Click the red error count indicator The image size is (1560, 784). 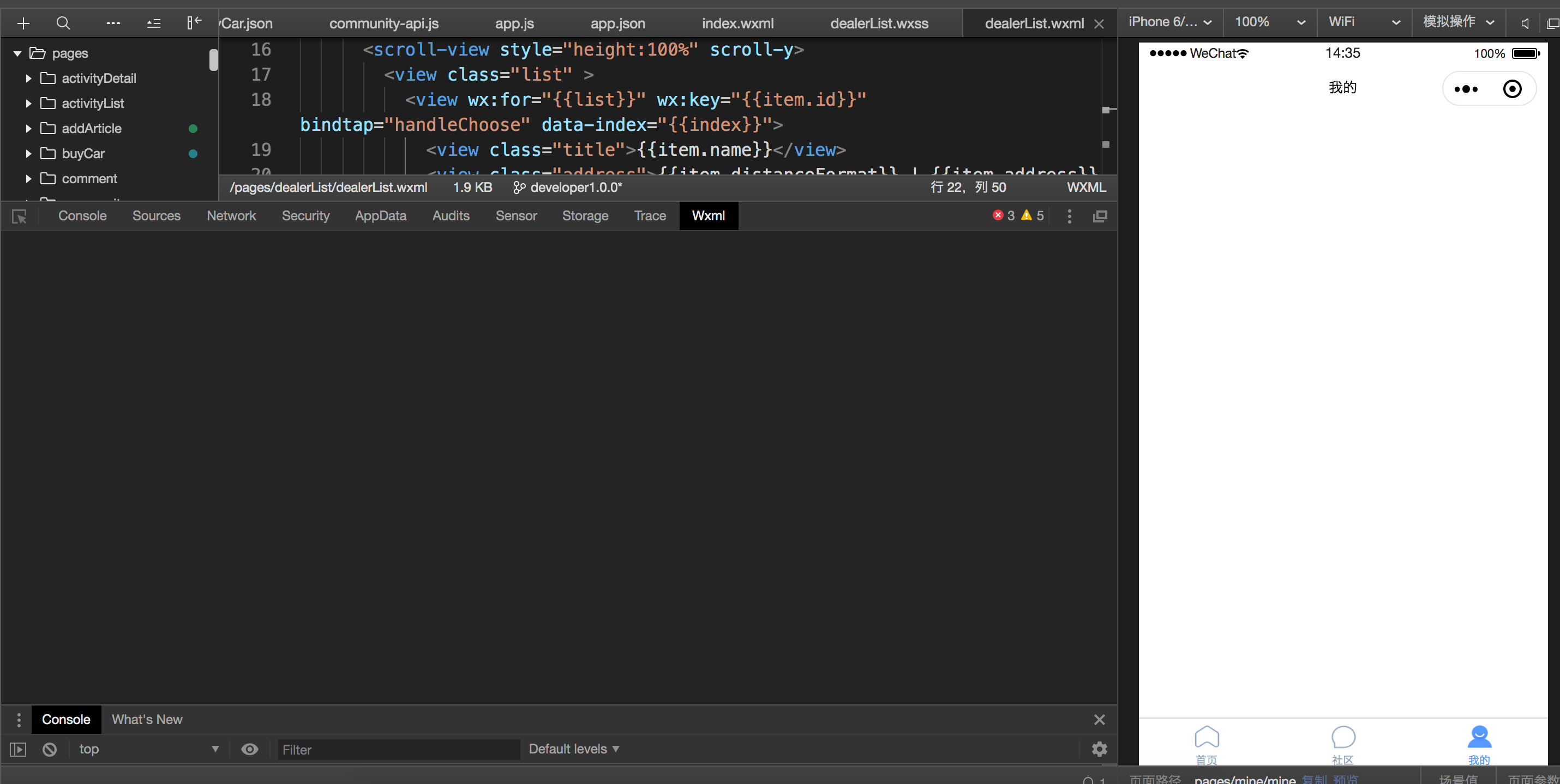(1004, 215)
